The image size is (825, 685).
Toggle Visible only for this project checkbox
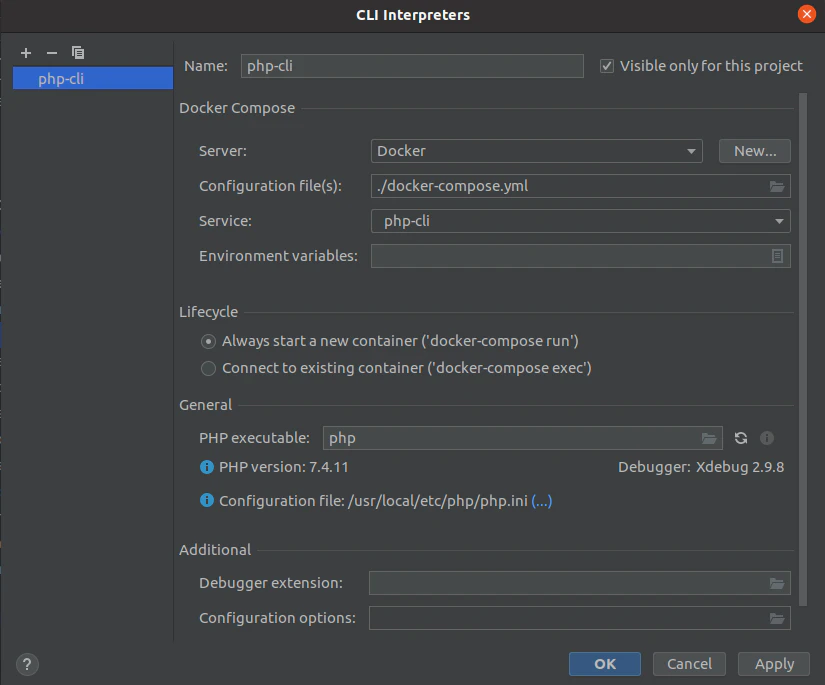[607, 66]
